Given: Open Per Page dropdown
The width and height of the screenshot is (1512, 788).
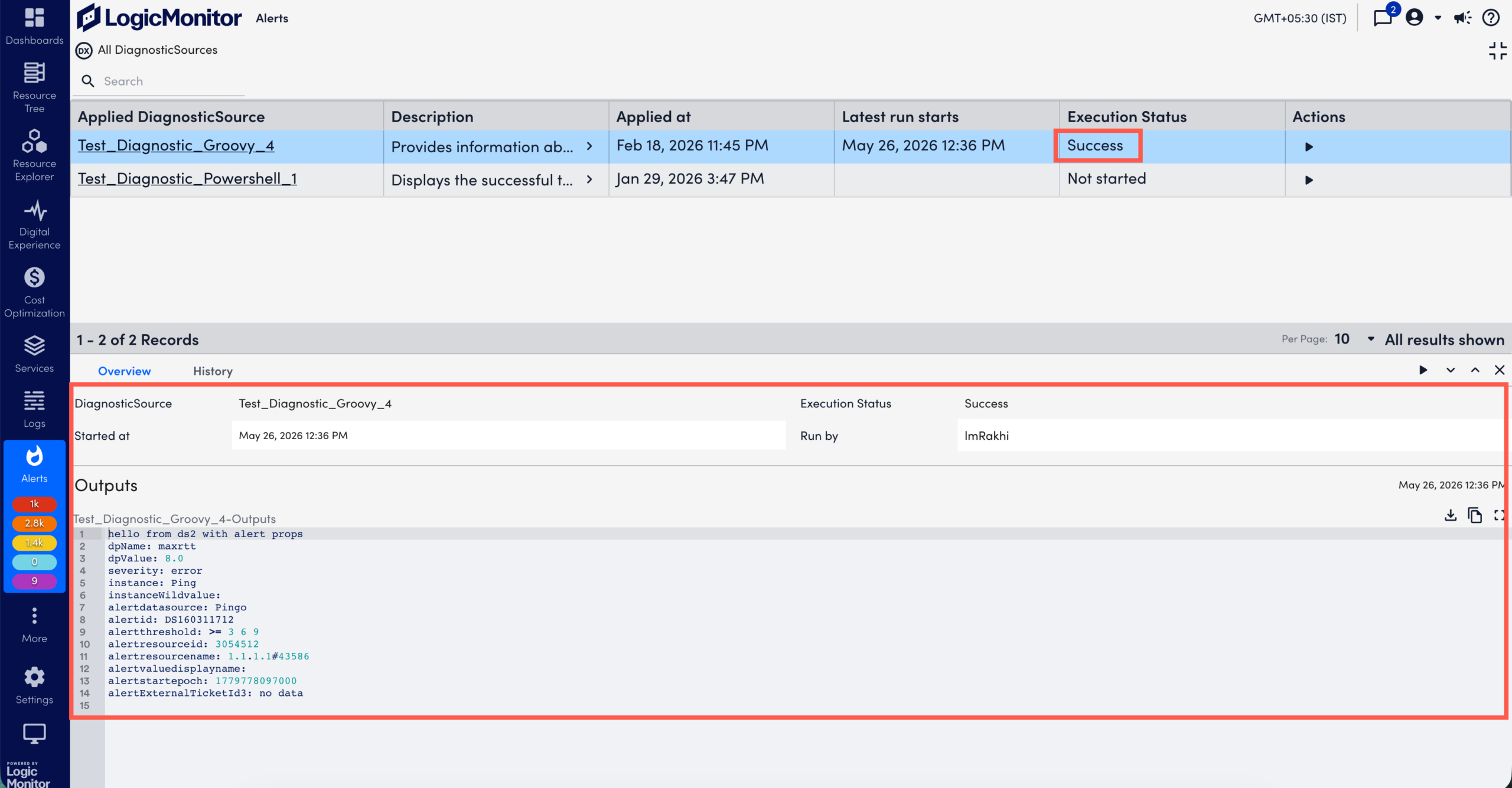Looking at the screenshot, I should click(1354, 339).
